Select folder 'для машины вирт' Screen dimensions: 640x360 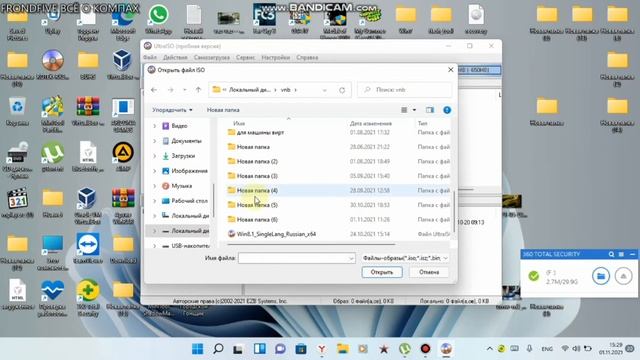(260, 132)
